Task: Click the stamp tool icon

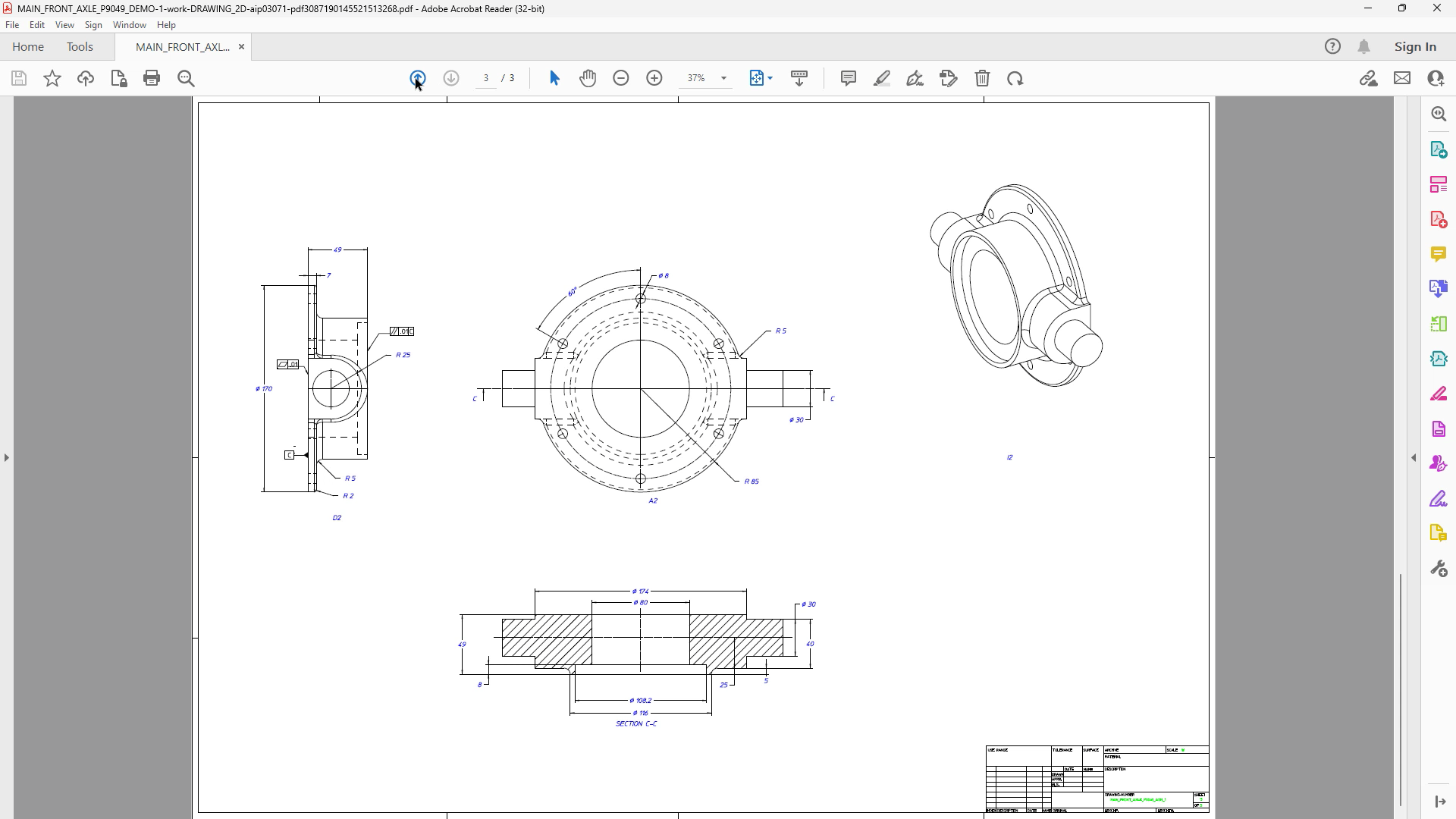Action: coord(949,78)
